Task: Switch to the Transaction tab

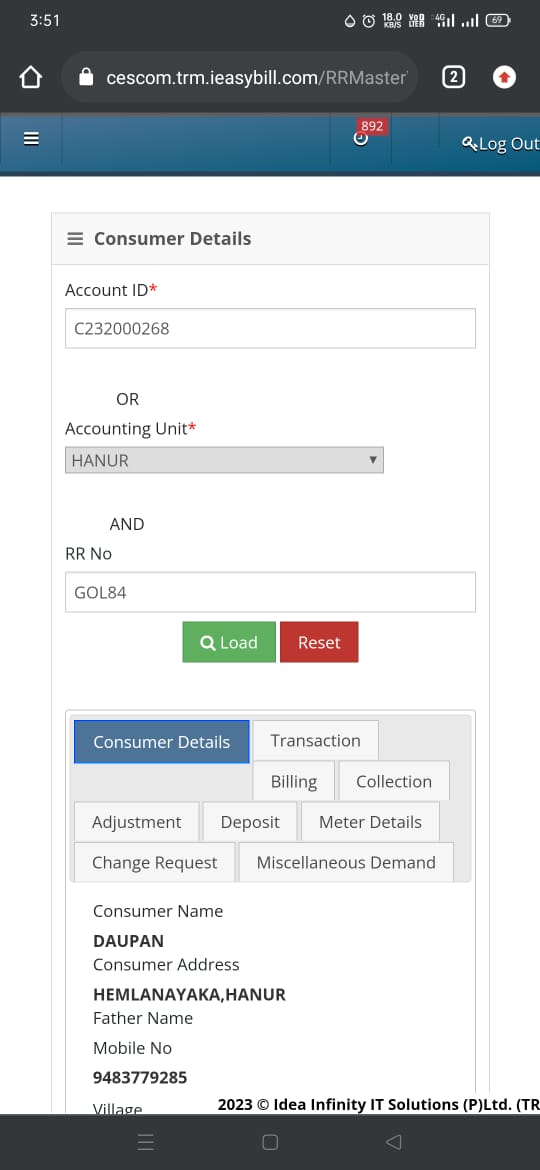Action: click(x=315, y=740)
